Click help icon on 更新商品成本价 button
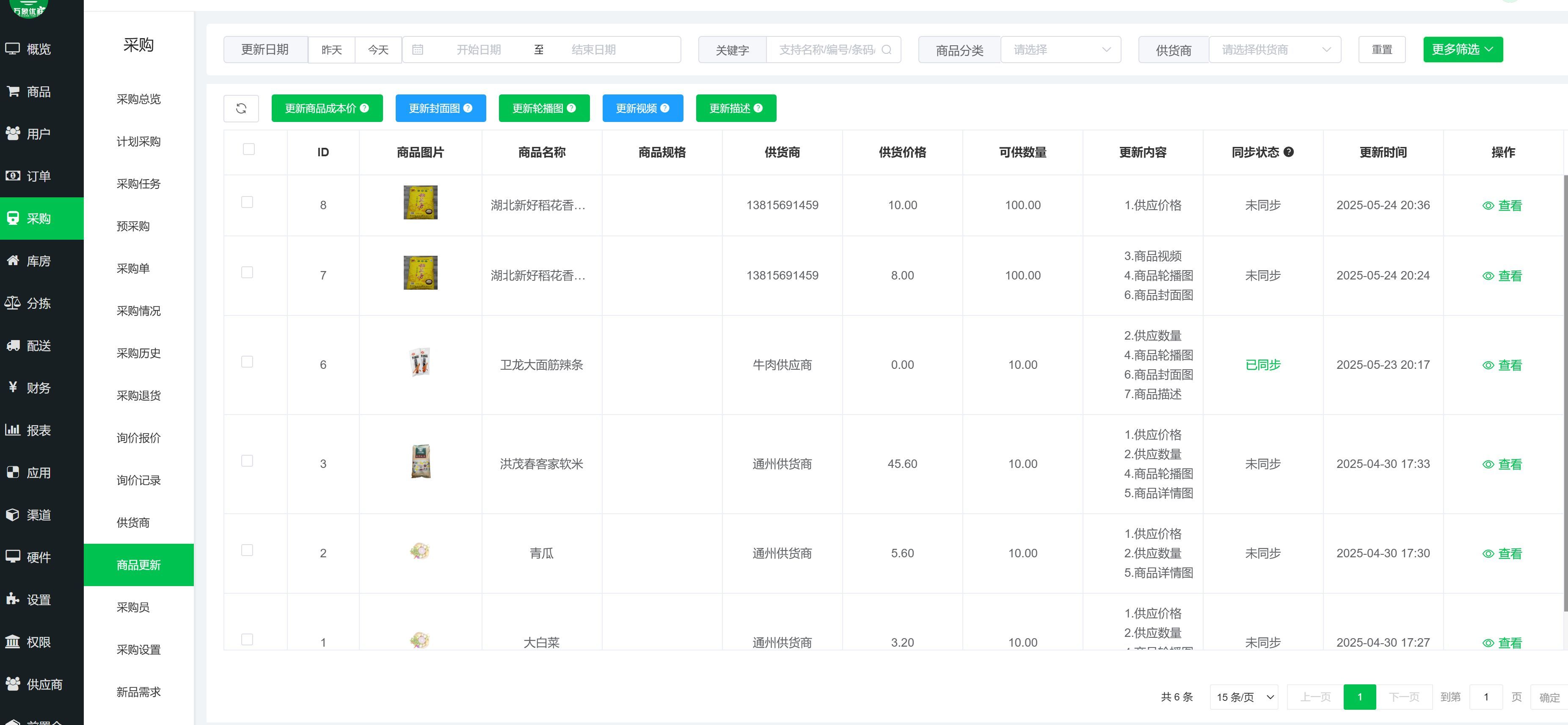The width and height of the screenshot is (1568, 725). 365,108
